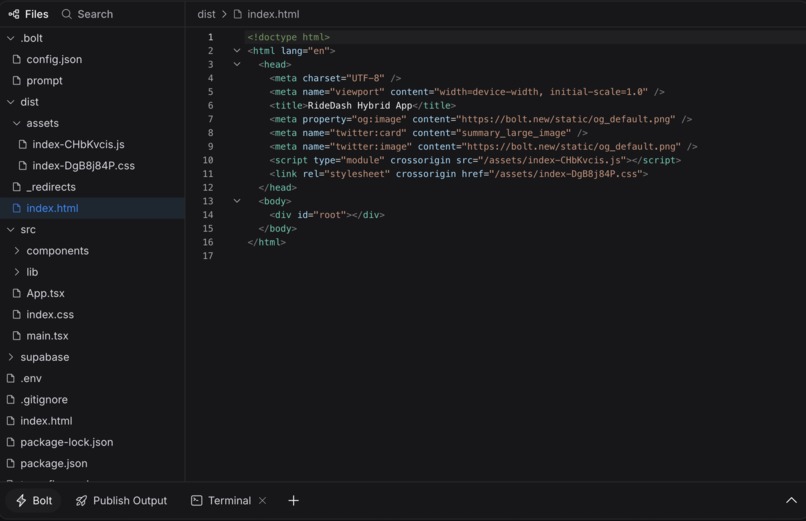Click file icon beside _redirects
The width and height of the screenshot is (806, 521).
16,187
